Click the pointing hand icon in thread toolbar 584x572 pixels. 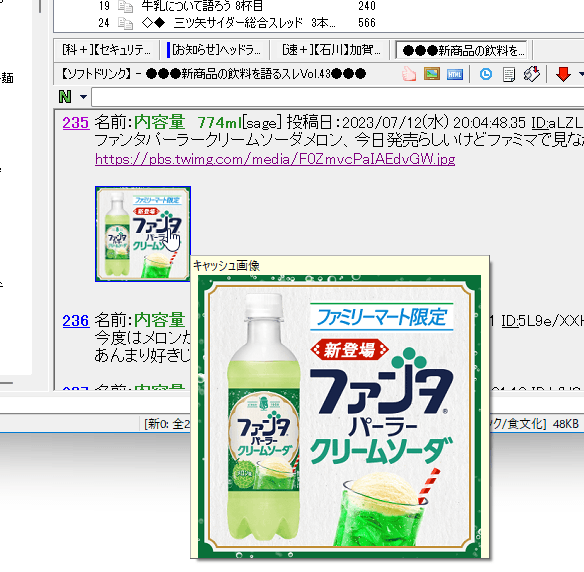[409, 74]
